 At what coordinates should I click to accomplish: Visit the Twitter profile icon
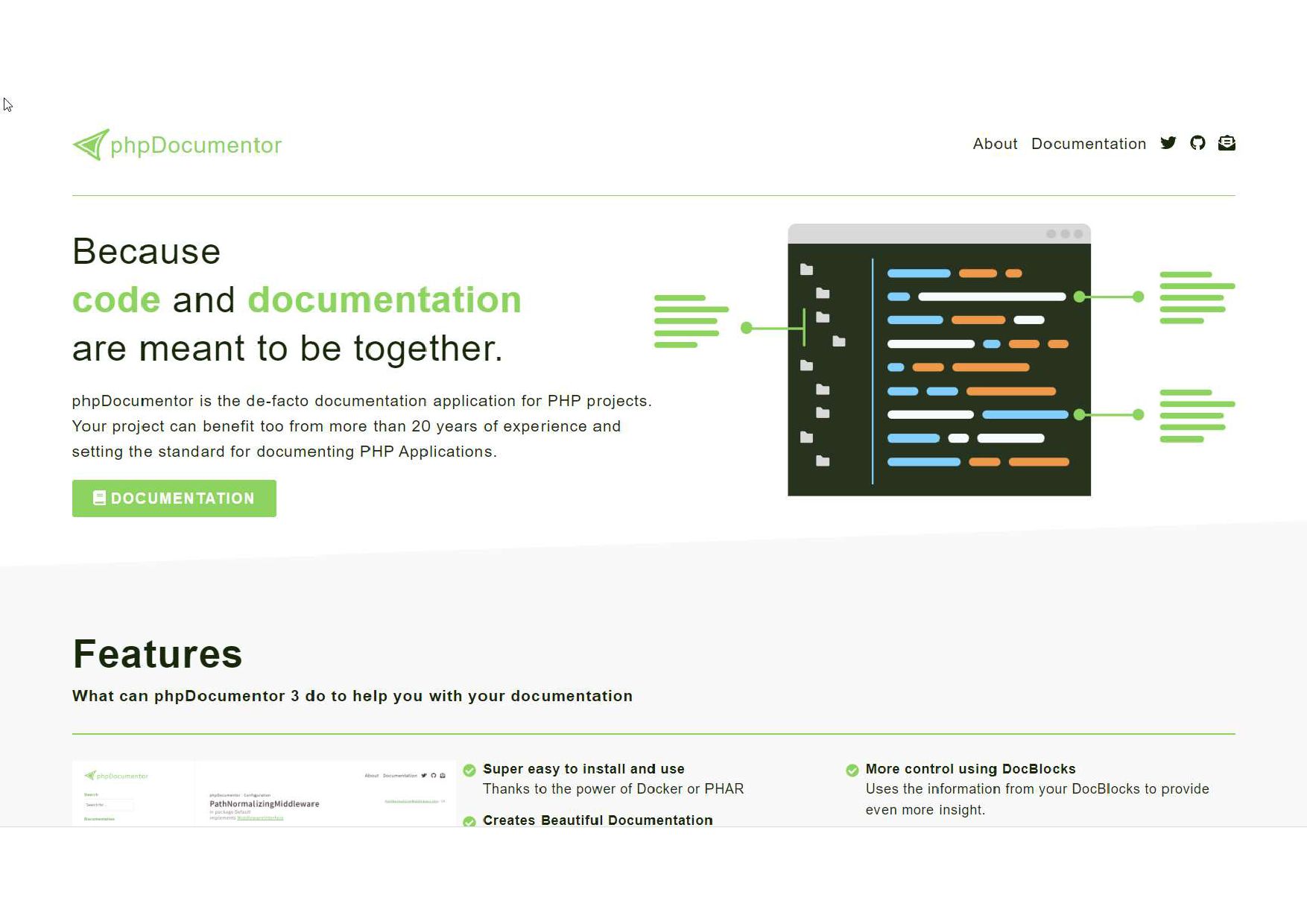(x=1168, y=143)
